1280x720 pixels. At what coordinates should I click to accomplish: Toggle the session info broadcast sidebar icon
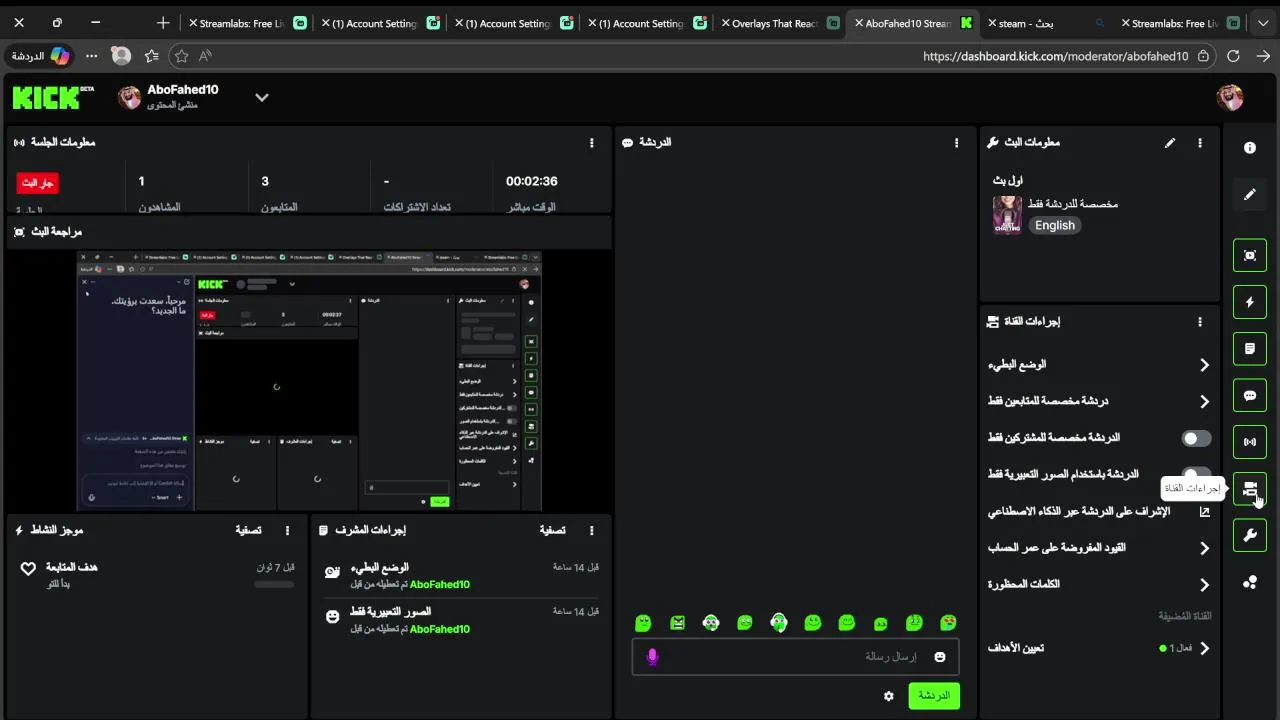[1250, 442]
